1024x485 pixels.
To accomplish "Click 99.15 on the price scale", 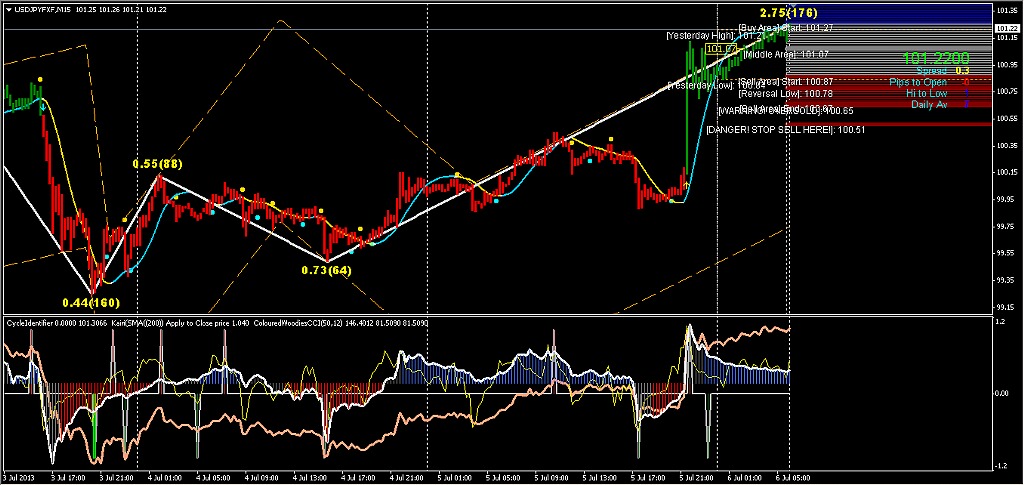I will click(1005, 307).
